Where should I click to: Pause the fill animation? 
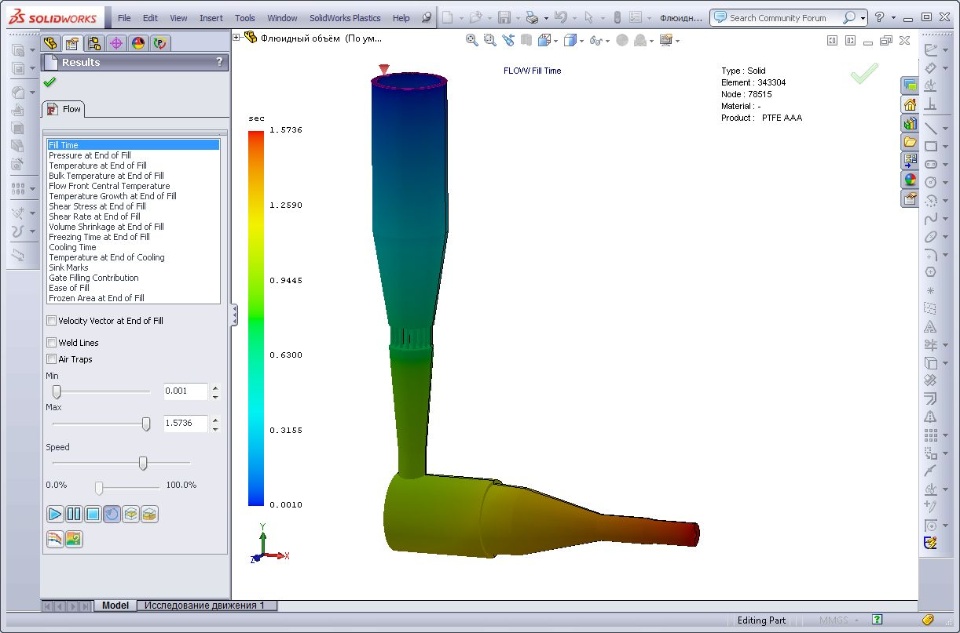73,514
